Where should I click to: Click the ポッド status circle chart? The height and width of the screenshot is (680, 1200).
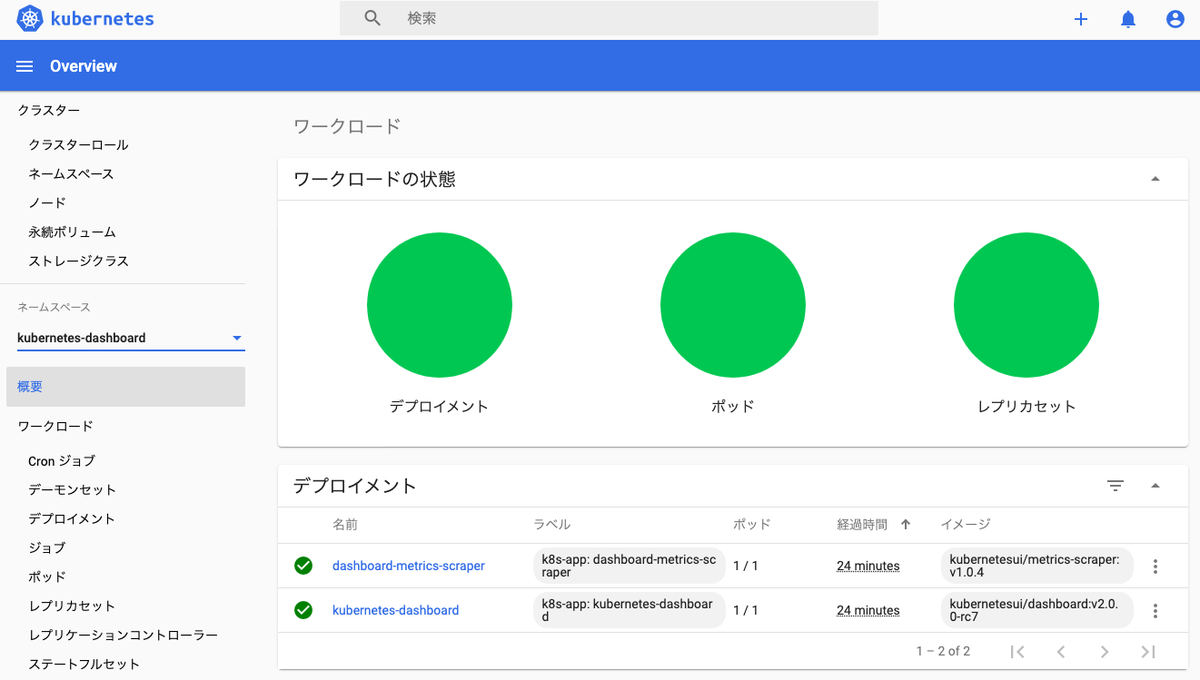[x=733, y=305]
